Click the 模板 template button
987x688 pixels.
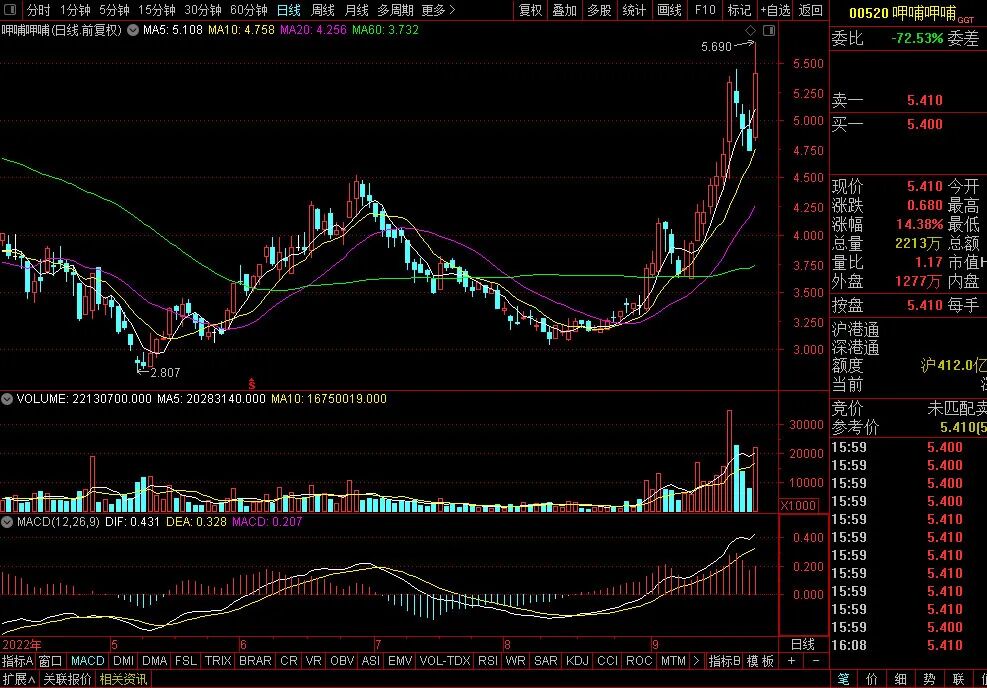point(760,661)
